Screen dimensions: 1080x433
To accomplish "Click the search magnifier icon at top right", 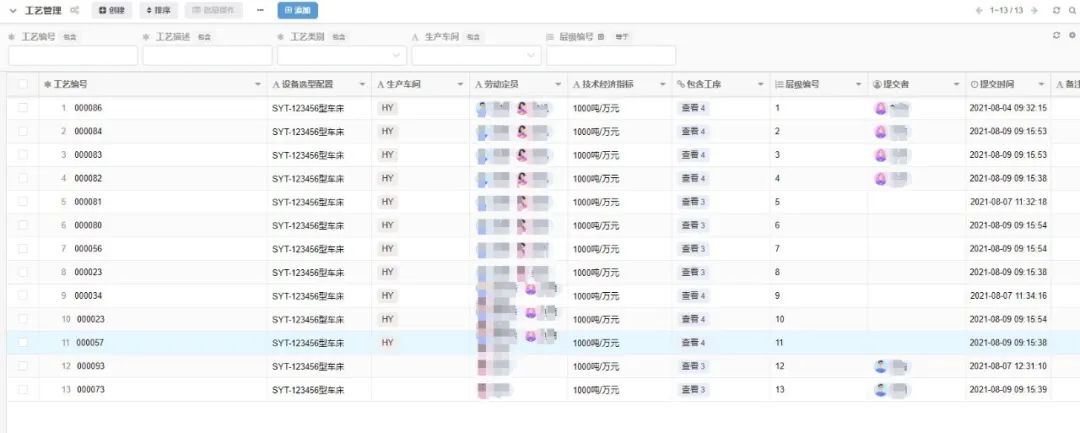I will click(1072, 10).
